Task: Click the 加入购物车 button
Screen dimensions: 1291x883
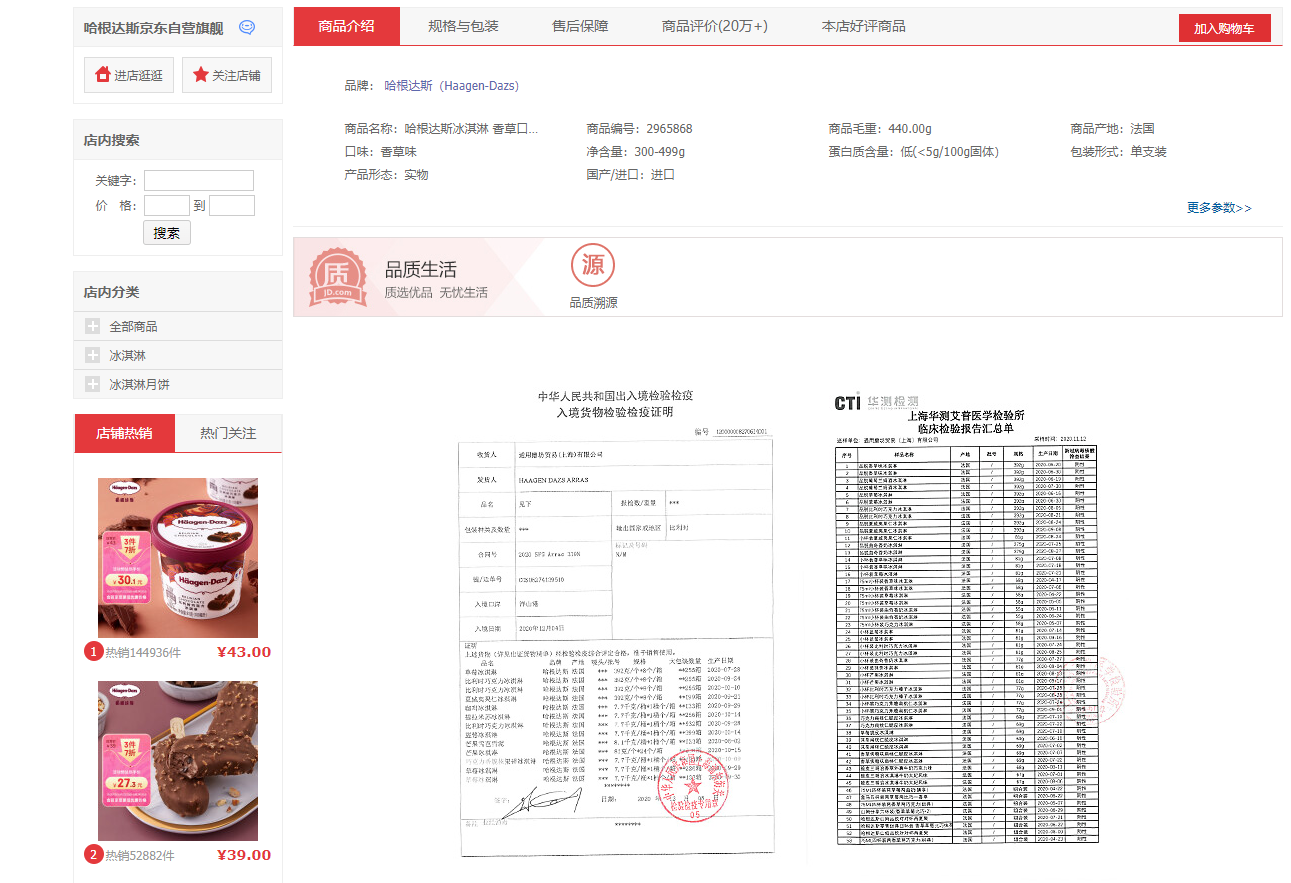Action: click(x=1224, y=29)
